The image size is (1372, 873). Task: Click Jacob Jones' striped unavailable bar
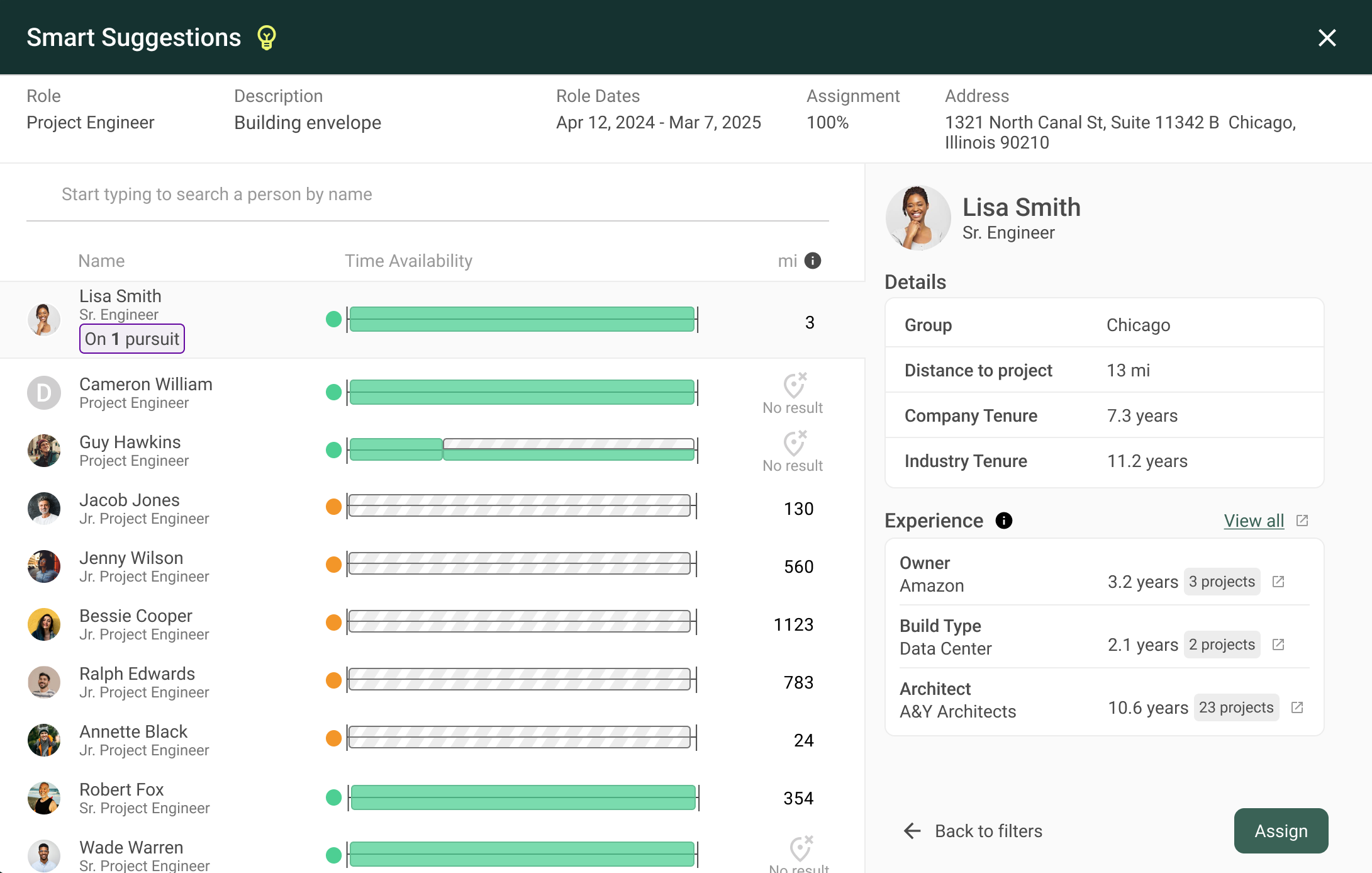(520, 506)
